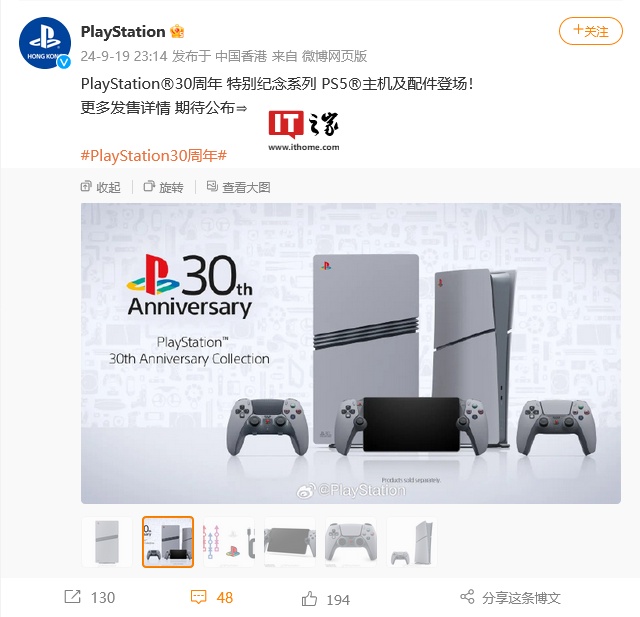640x617 pixels.
Task: Click the PlayStation Hong Kong avatar
Action: click(44, 43)
